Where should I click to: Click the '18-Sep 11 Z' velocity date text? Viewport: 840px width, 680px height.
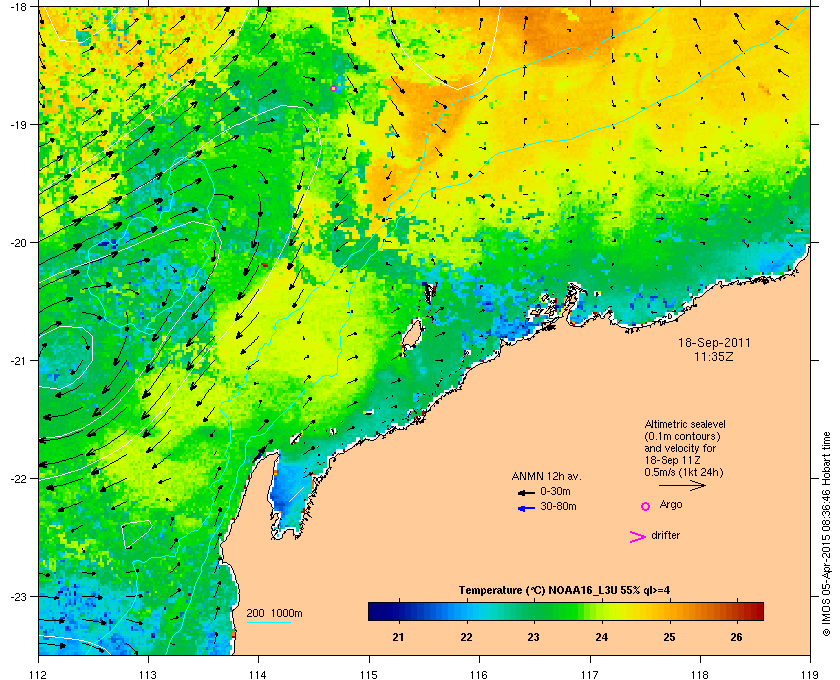672,460
